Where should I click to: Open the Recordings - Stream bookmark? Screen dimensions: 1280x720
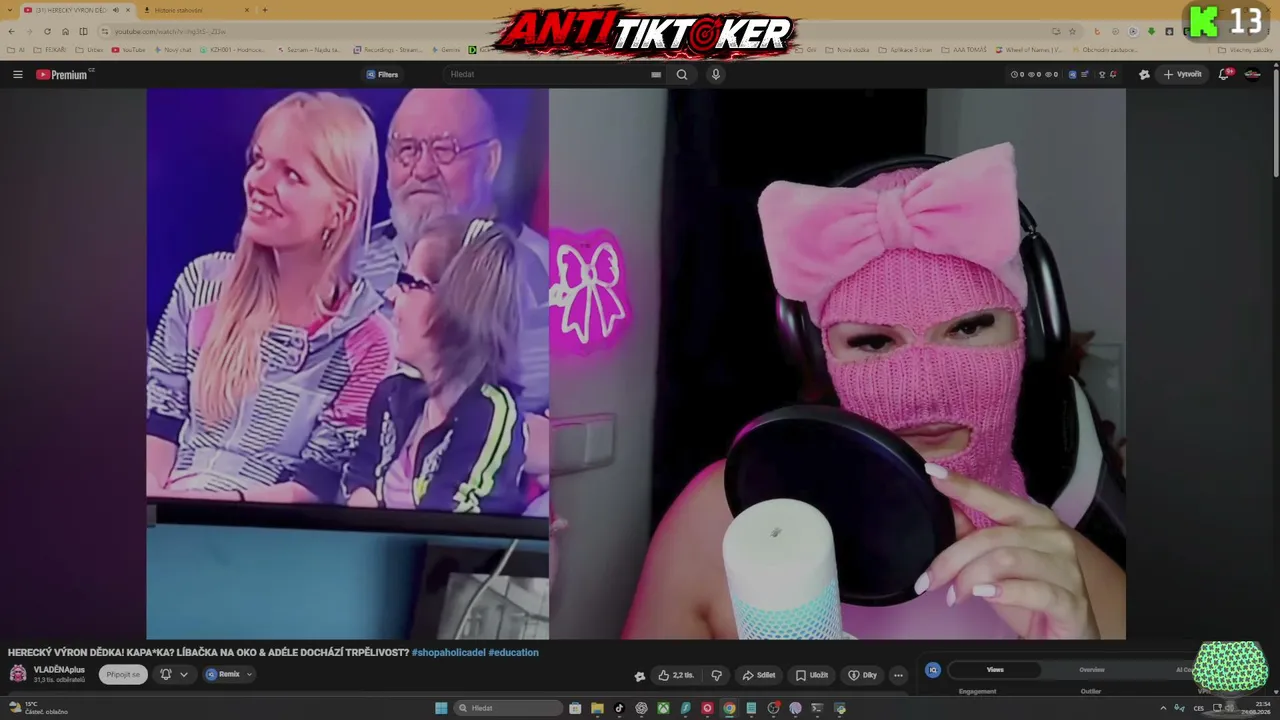[x=387, y=49]
